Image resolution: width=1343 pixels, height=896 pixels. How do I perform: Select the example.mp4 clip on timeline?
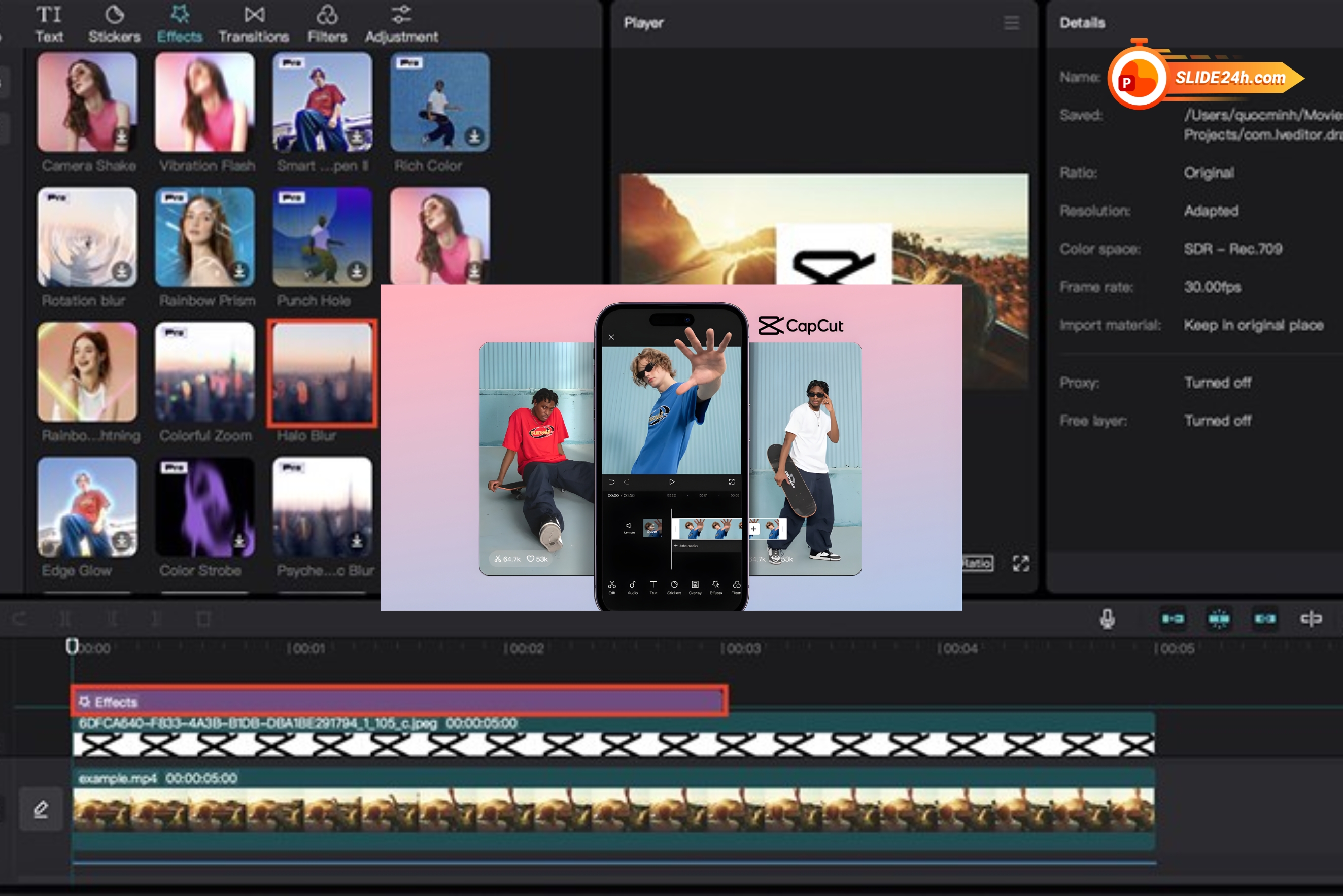click(x=613, y=809)
